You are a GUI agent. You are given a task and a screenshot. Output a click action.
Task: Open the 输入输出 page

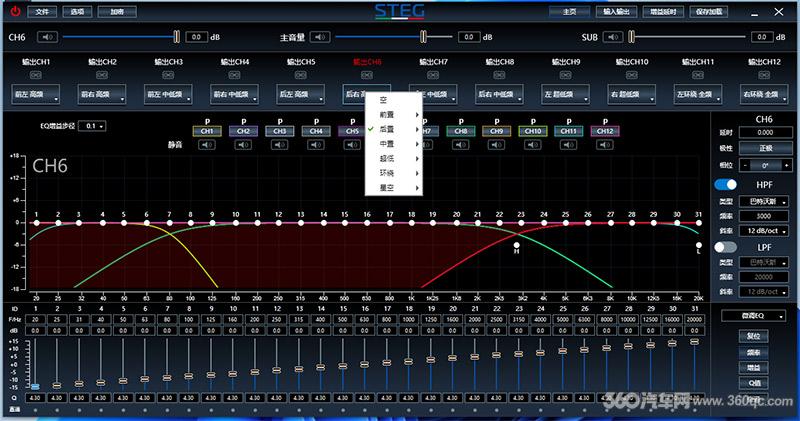[616, 11]
